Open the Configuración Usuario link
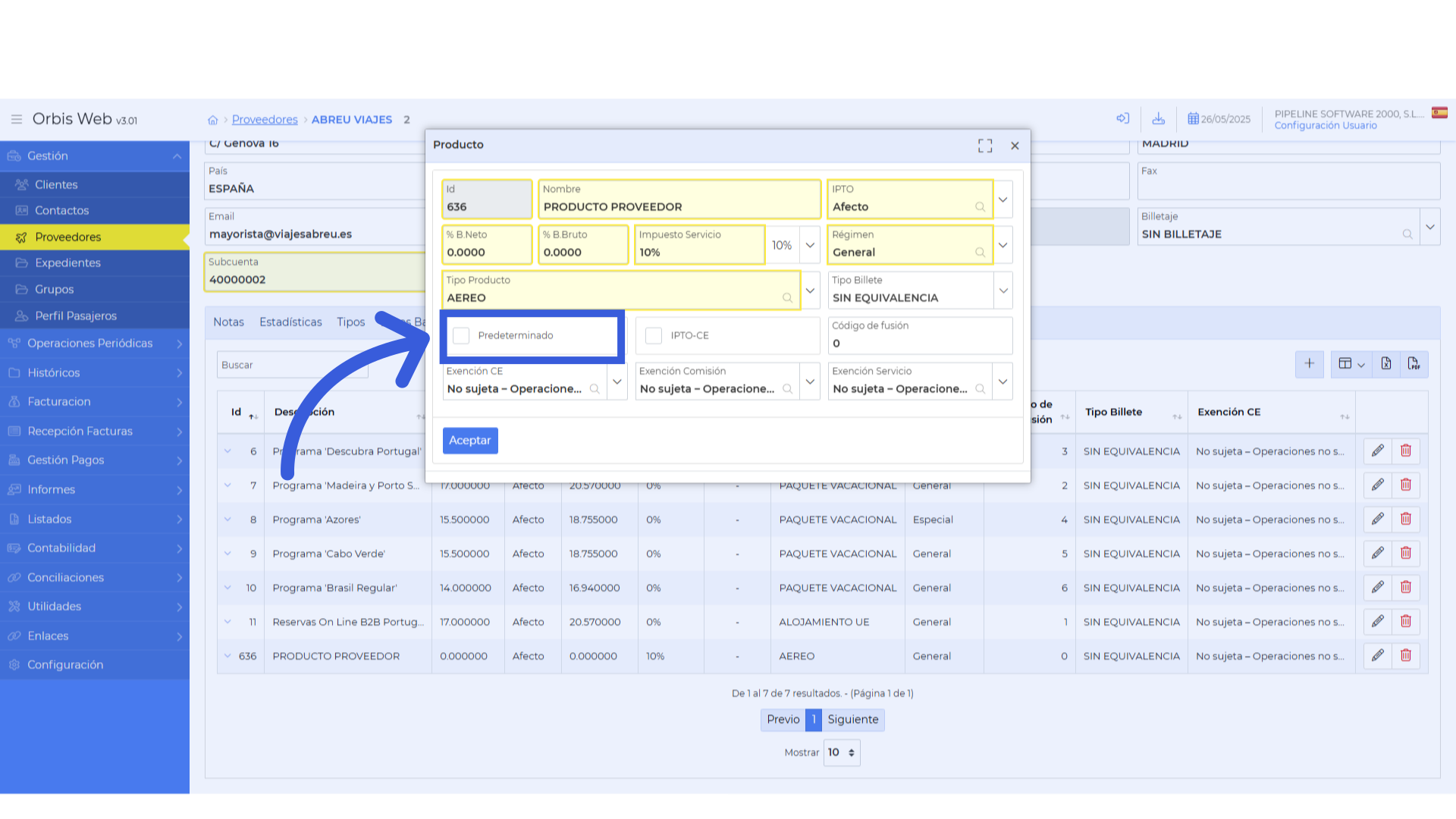The height and width of the screenshot is (819, 1456). (x=1326, y=126)
